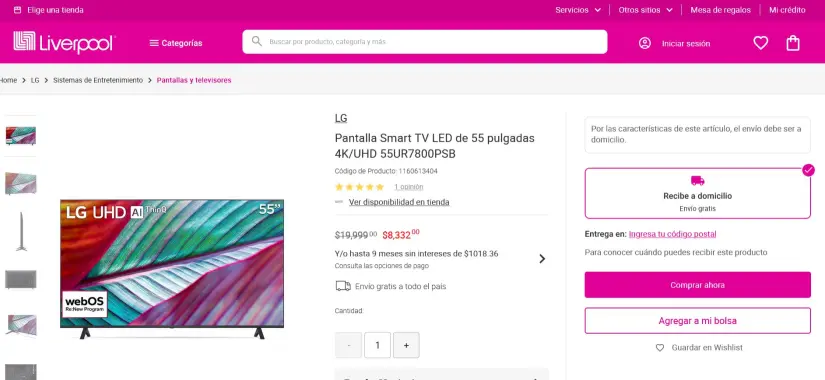Focus the product search field

(425, 42)
